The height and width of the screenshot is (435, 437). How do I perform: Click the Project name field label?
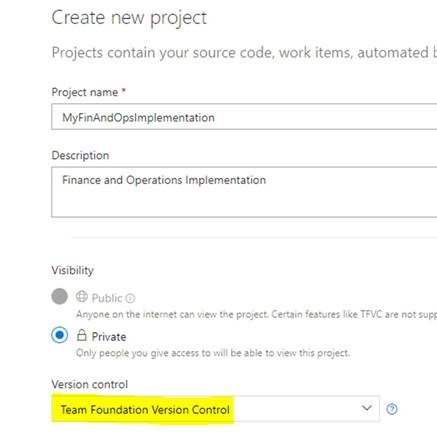tap(85, 92)
